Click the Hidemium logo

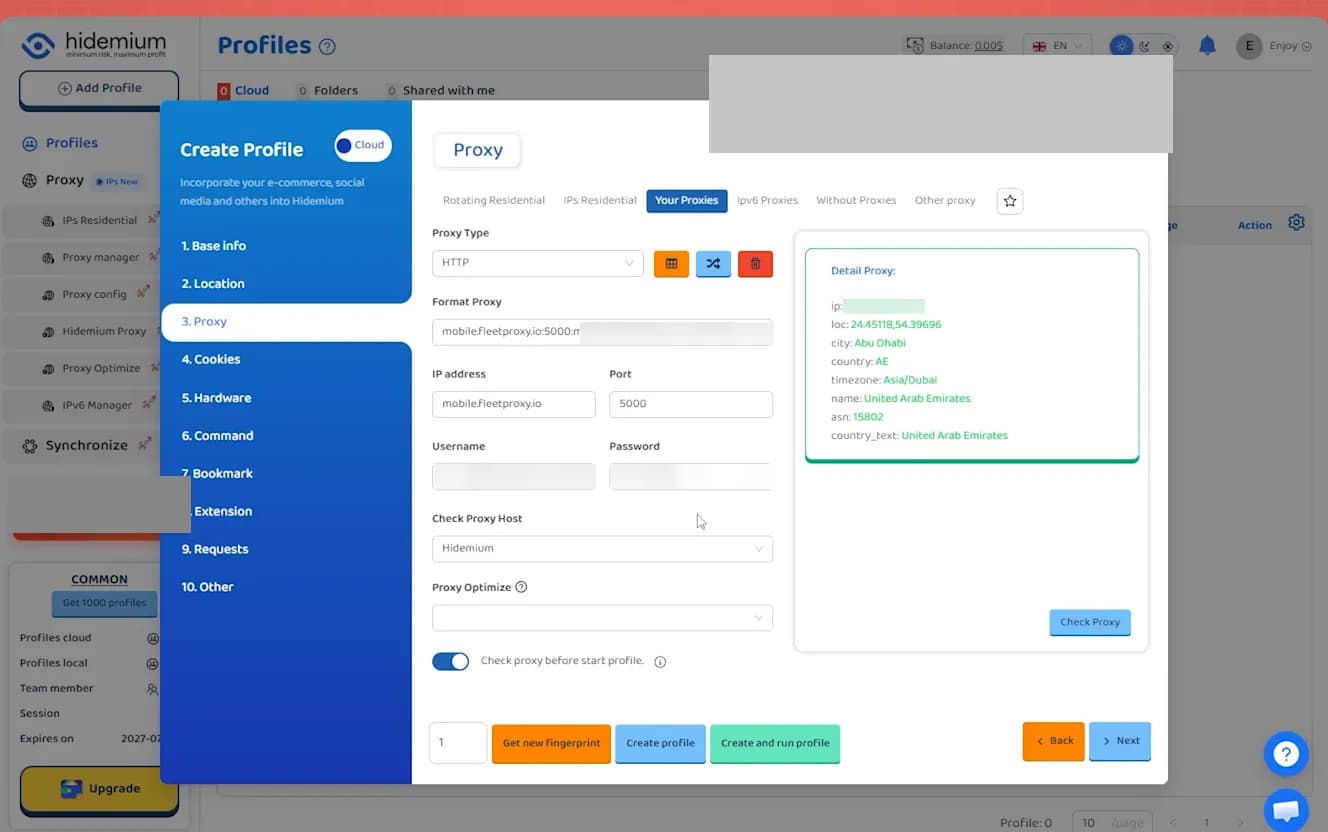point(94,45)
